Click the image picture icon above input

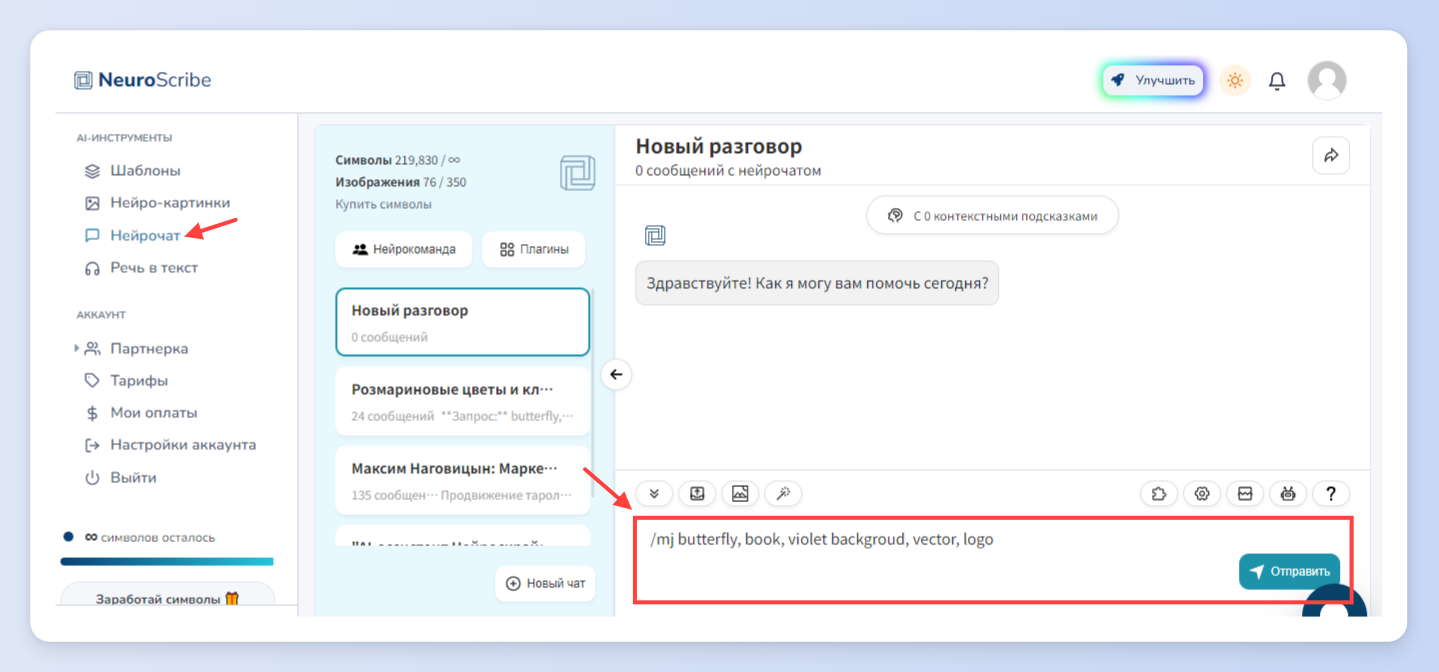pos(740,493)
